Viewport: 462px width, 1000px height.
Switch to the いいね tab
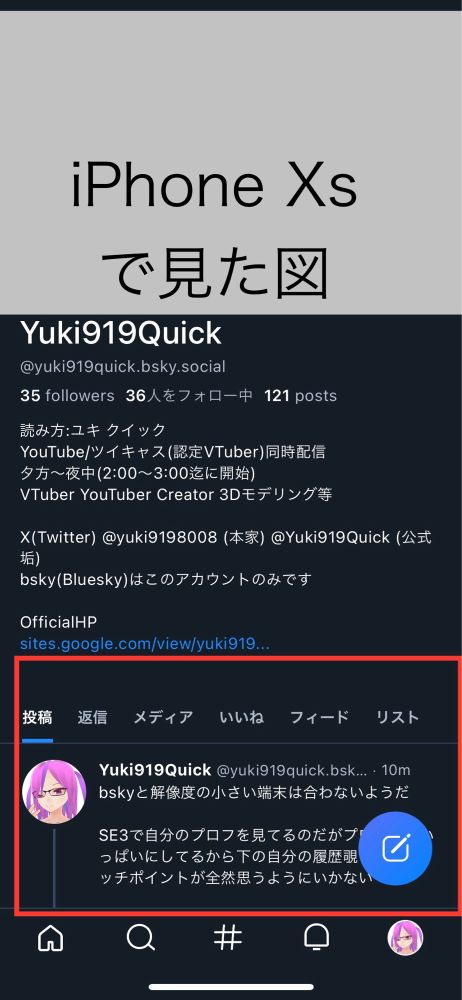point(241,717)
